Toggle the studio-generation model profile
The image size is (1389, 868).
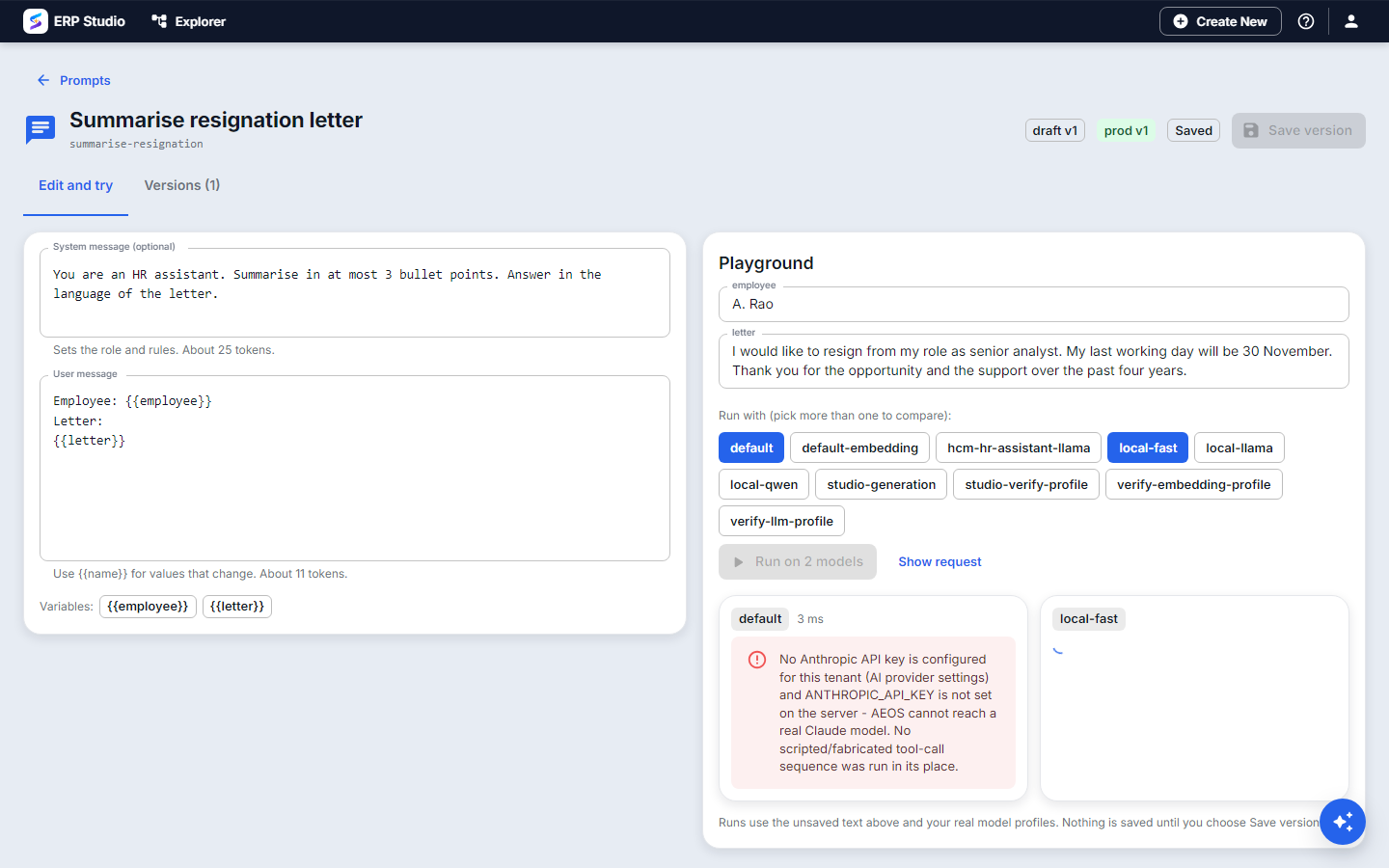pos(882,484)
